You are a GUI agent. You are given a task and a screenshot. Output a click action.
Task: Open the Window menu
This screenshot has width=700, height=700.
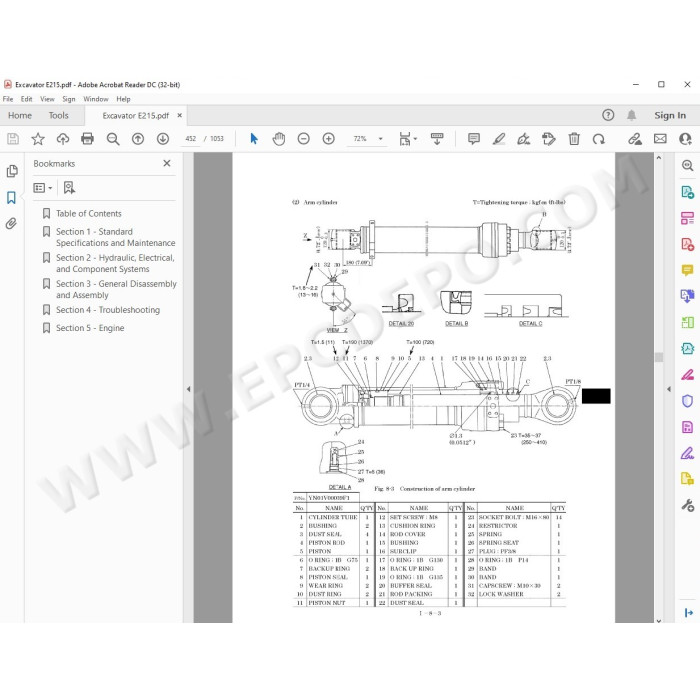pyautogui.click(x=96, y=99)
